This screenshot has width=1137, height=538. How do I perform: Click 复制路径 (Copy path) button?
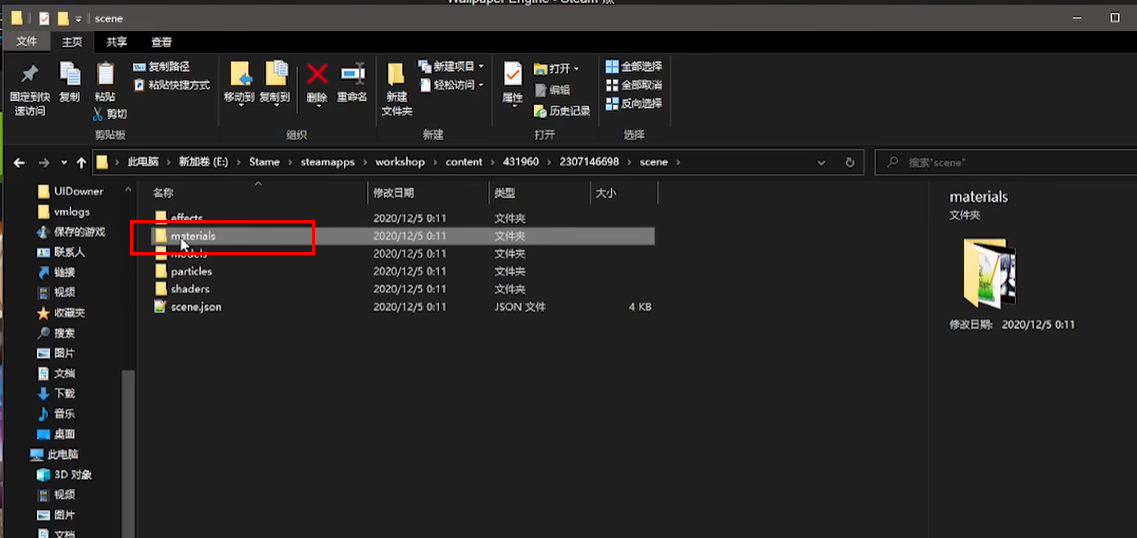coord(163,67)
